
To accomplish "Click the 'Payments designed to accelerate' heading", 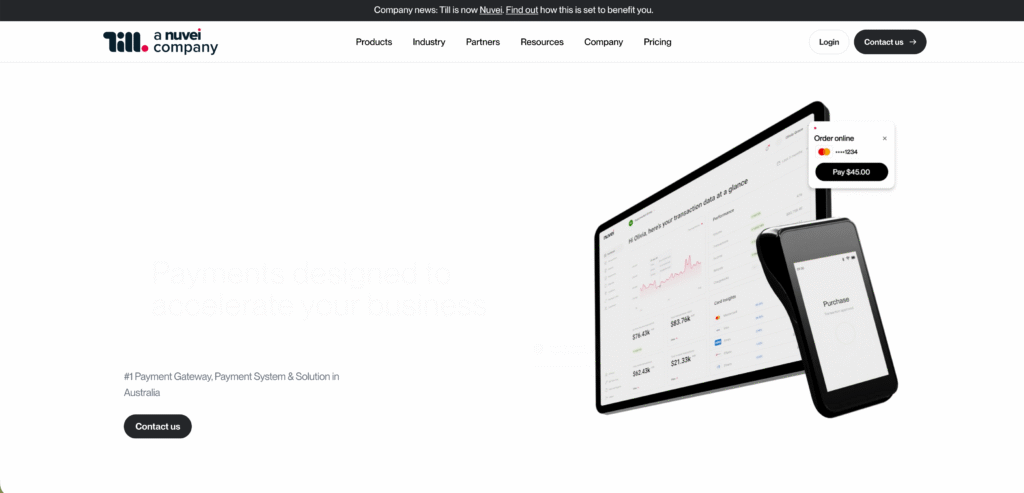I will 319,289.
